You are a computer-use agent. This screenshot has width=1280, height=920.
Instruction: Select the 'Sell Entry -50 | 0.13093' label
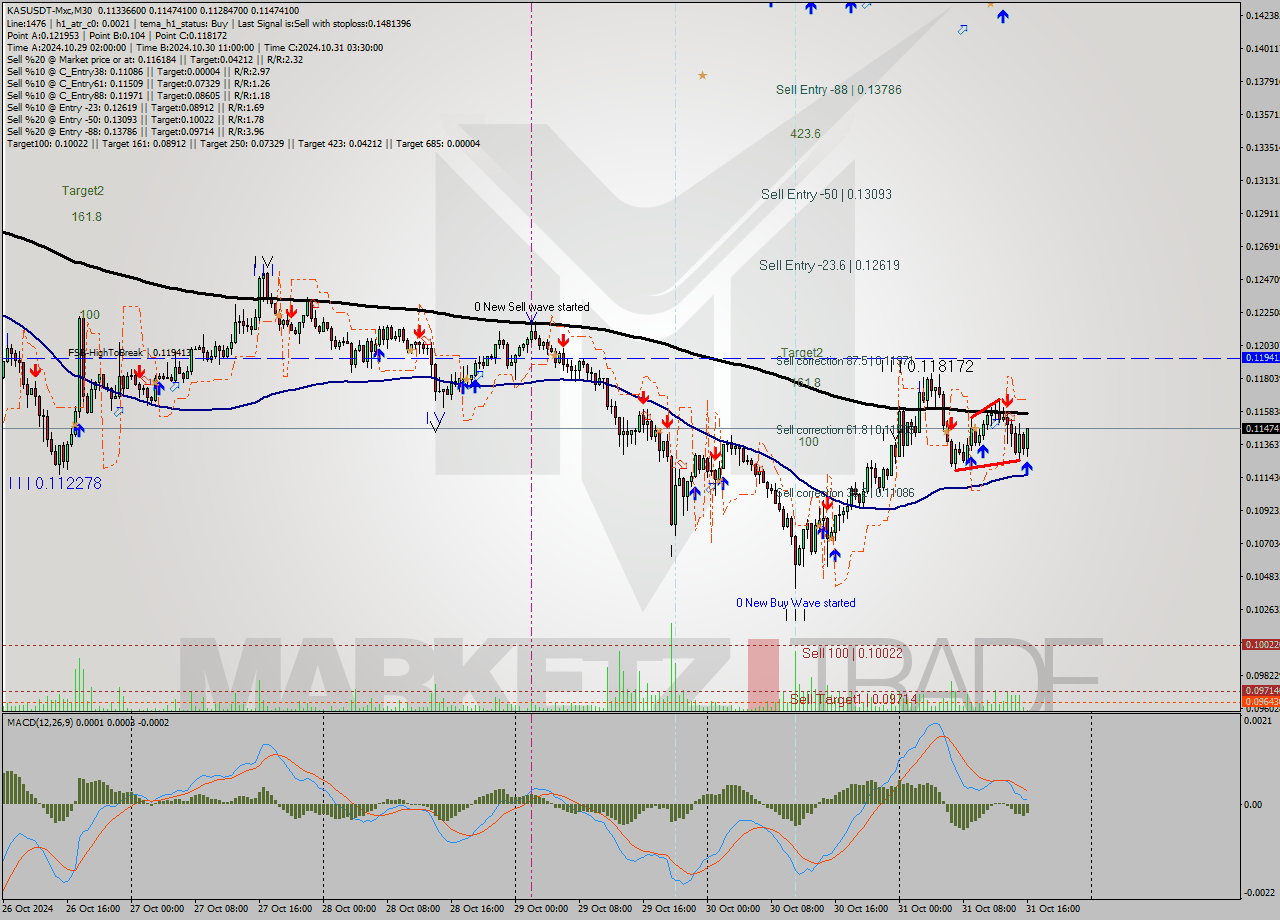[x=826, y=194]
